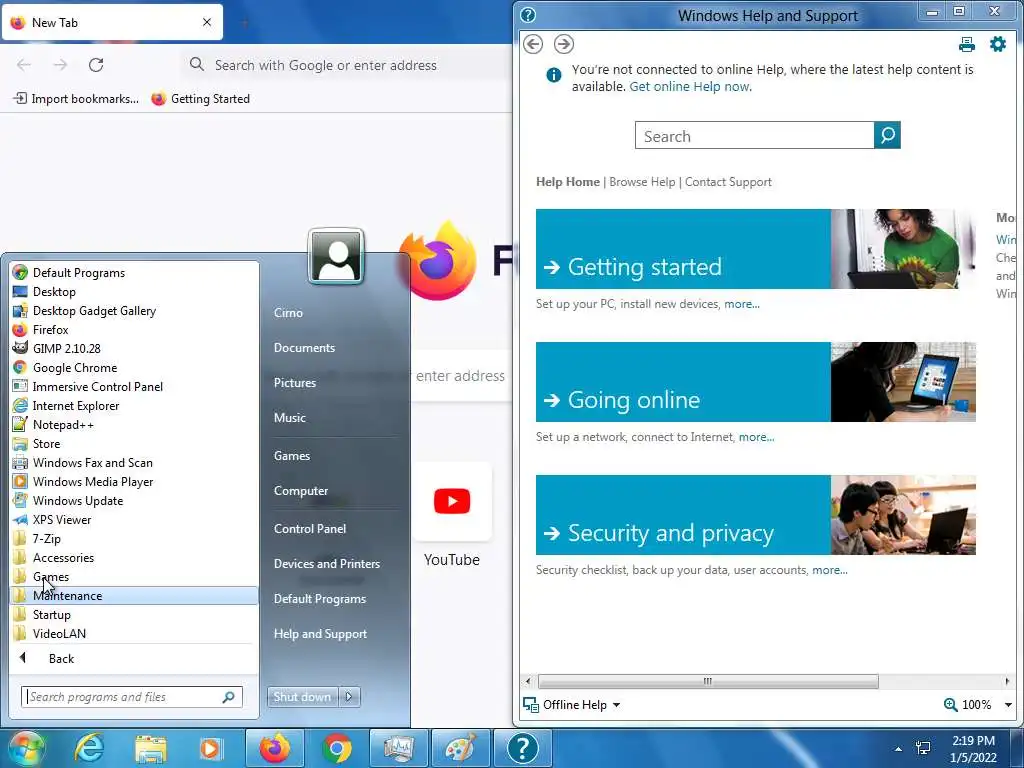Show hidden system tray icons

click(899, 749)
